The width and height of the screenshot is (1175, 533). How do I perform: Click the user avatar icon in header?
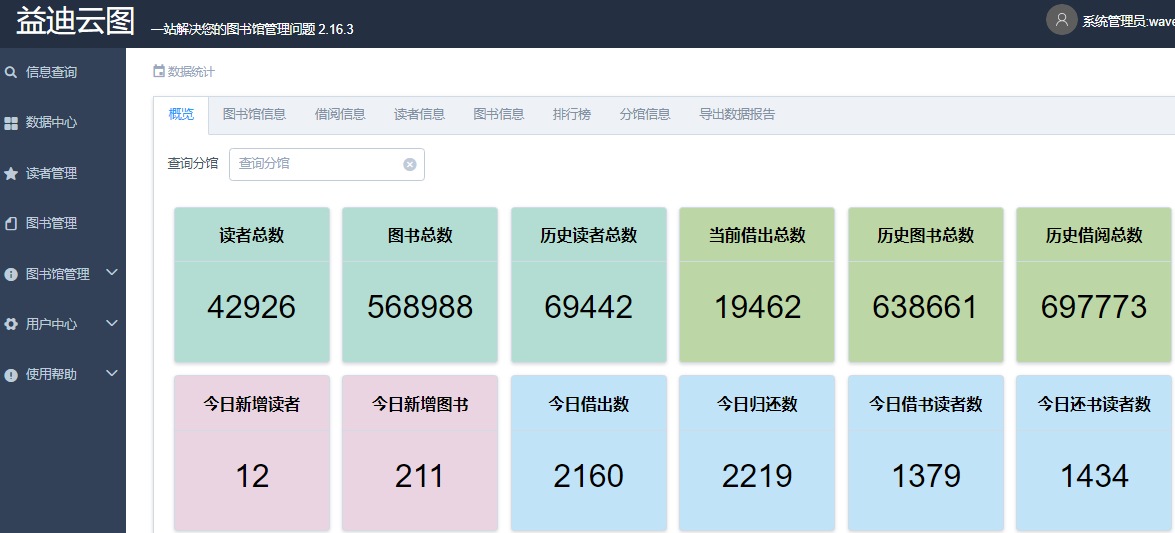coord(1061,19)
